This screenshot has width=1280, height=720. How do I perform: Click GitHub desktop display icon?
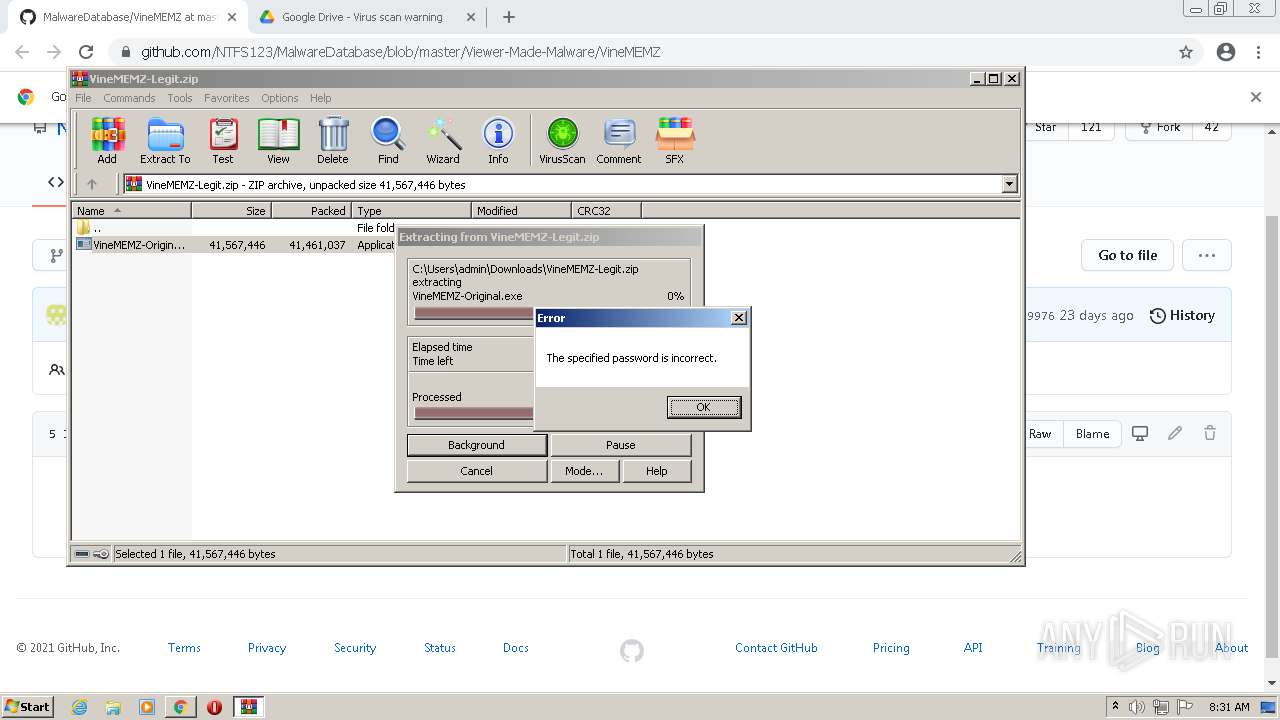(1140, 433)
